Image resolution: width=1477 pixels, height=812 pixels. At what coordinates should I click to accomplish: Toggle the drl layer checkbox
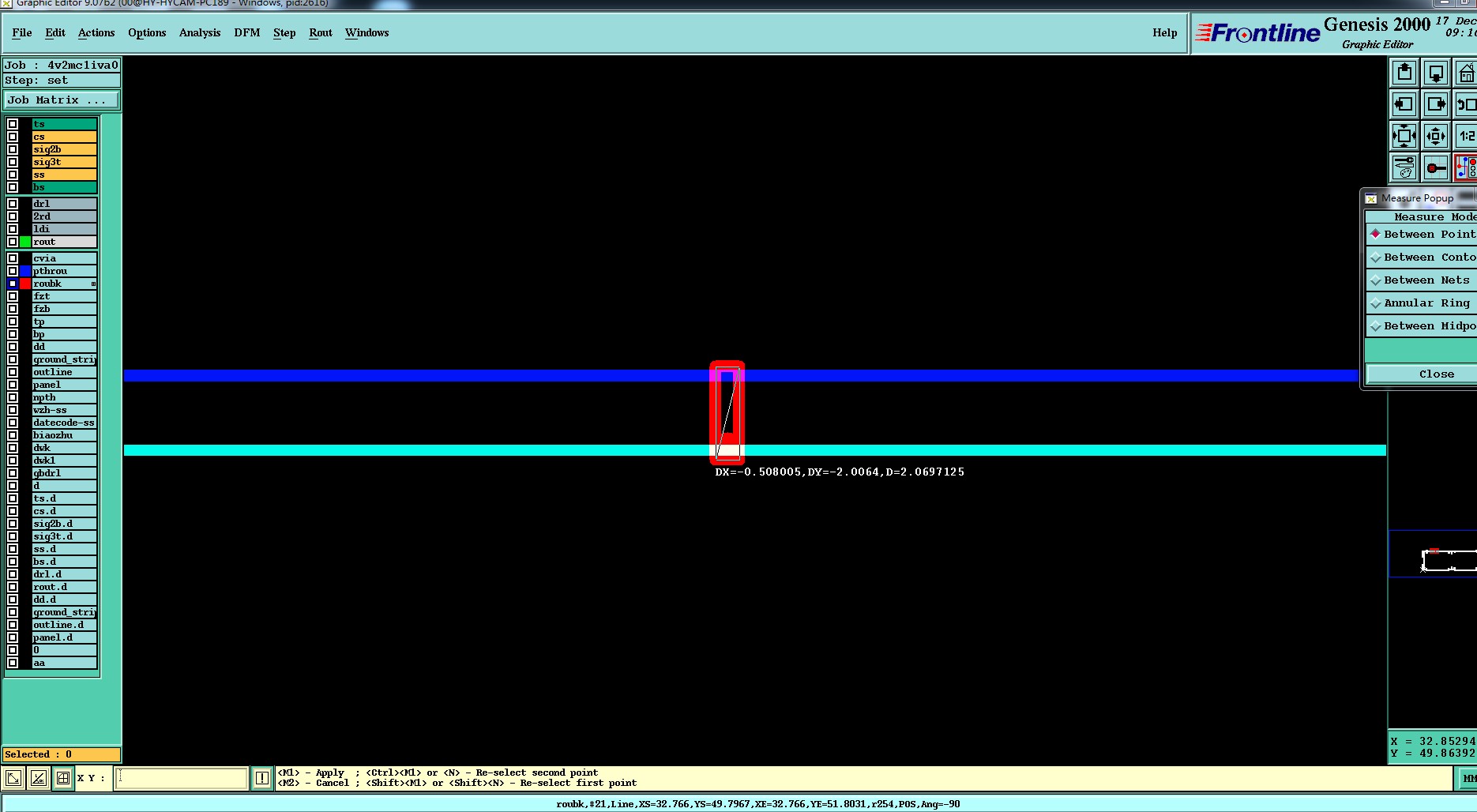13,204
